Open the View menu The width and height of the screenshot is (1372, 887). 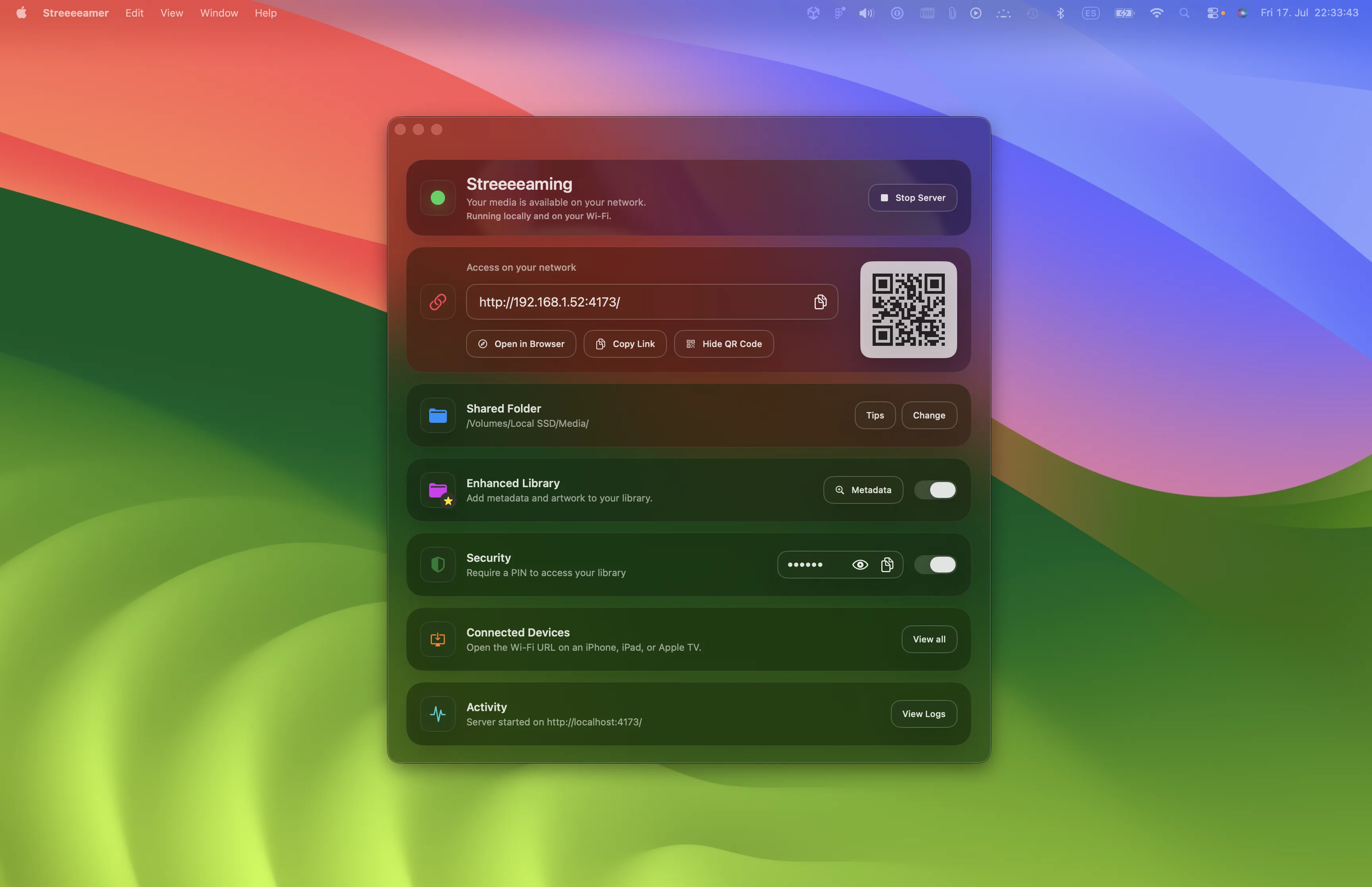(171, 13)
